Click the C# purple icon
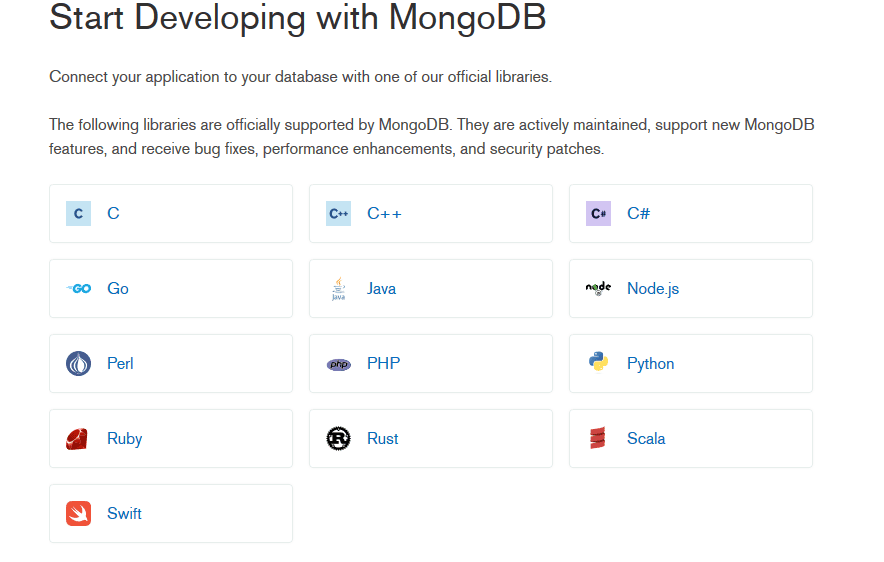884x562 pixels. coord(598,213)
